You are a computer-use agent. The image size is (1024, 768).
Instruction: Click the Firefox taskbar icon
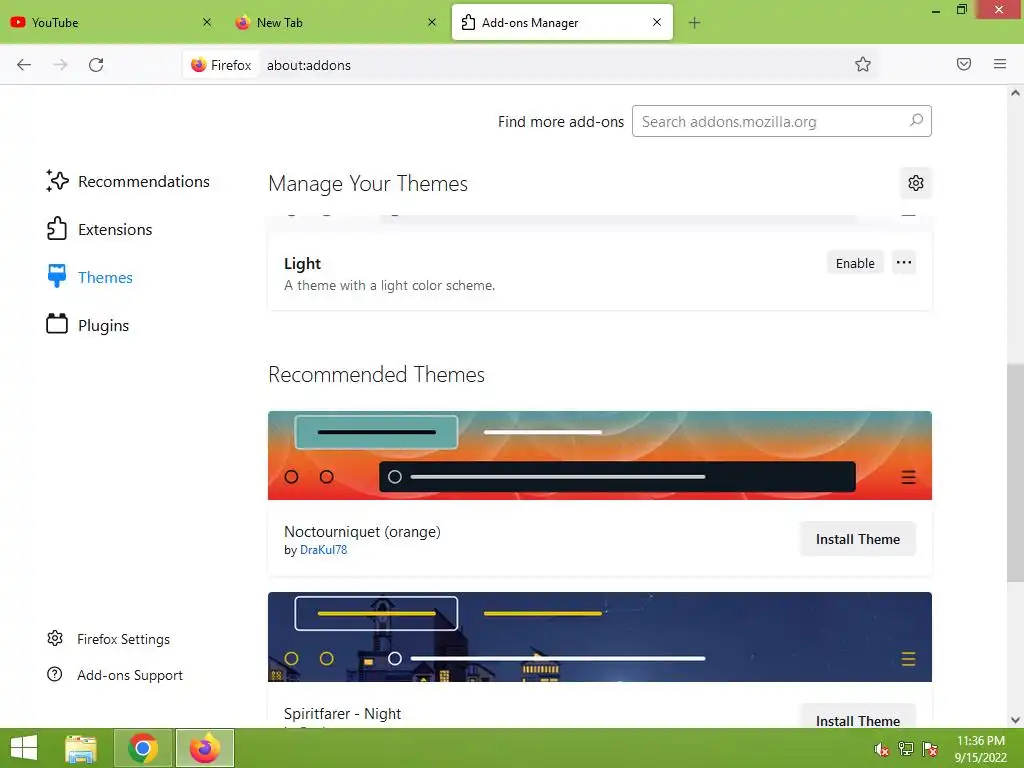coord(204,748)
